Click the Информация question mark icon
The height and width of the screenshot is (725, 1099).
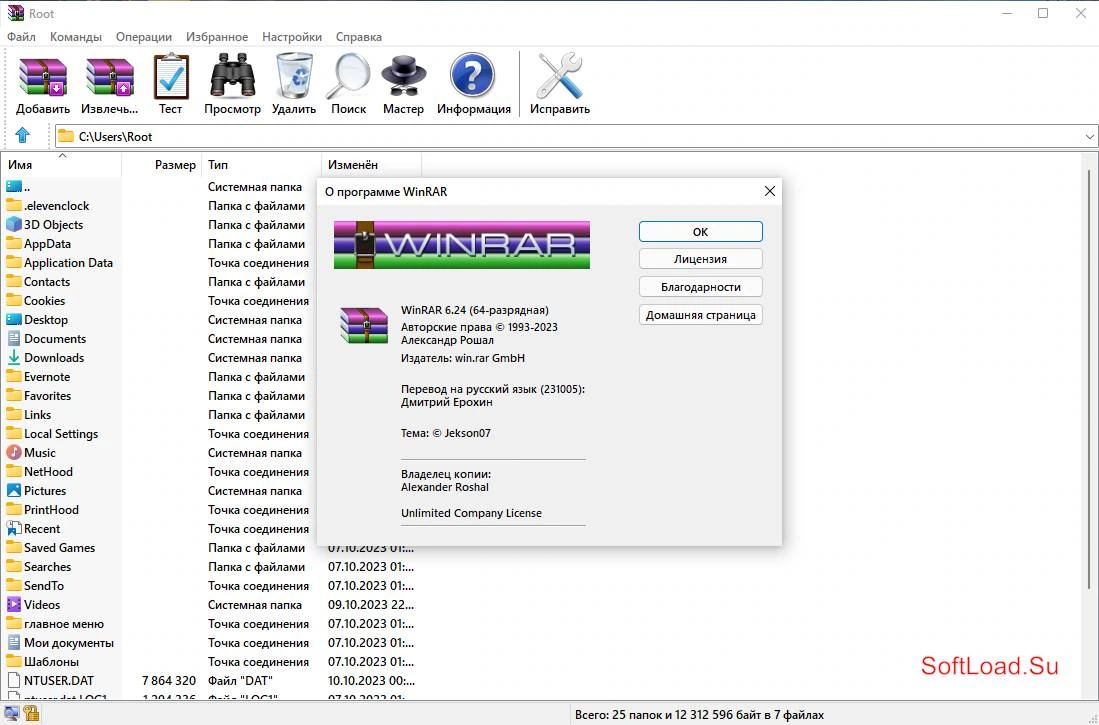coord(472,76)
